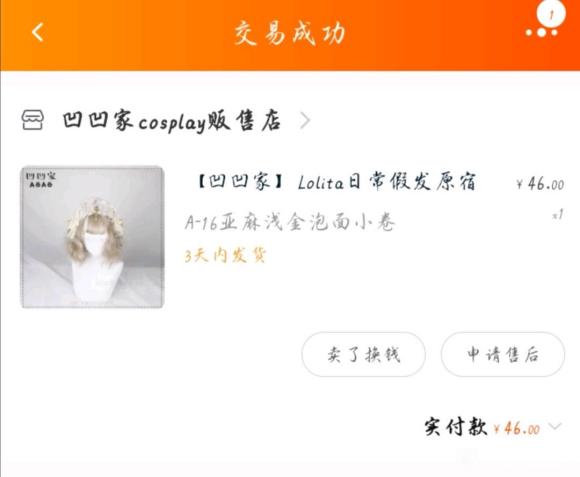This screenshot has height=477, width=580.
Task: Tap the 申请售后 button
Action: (503, 354)
